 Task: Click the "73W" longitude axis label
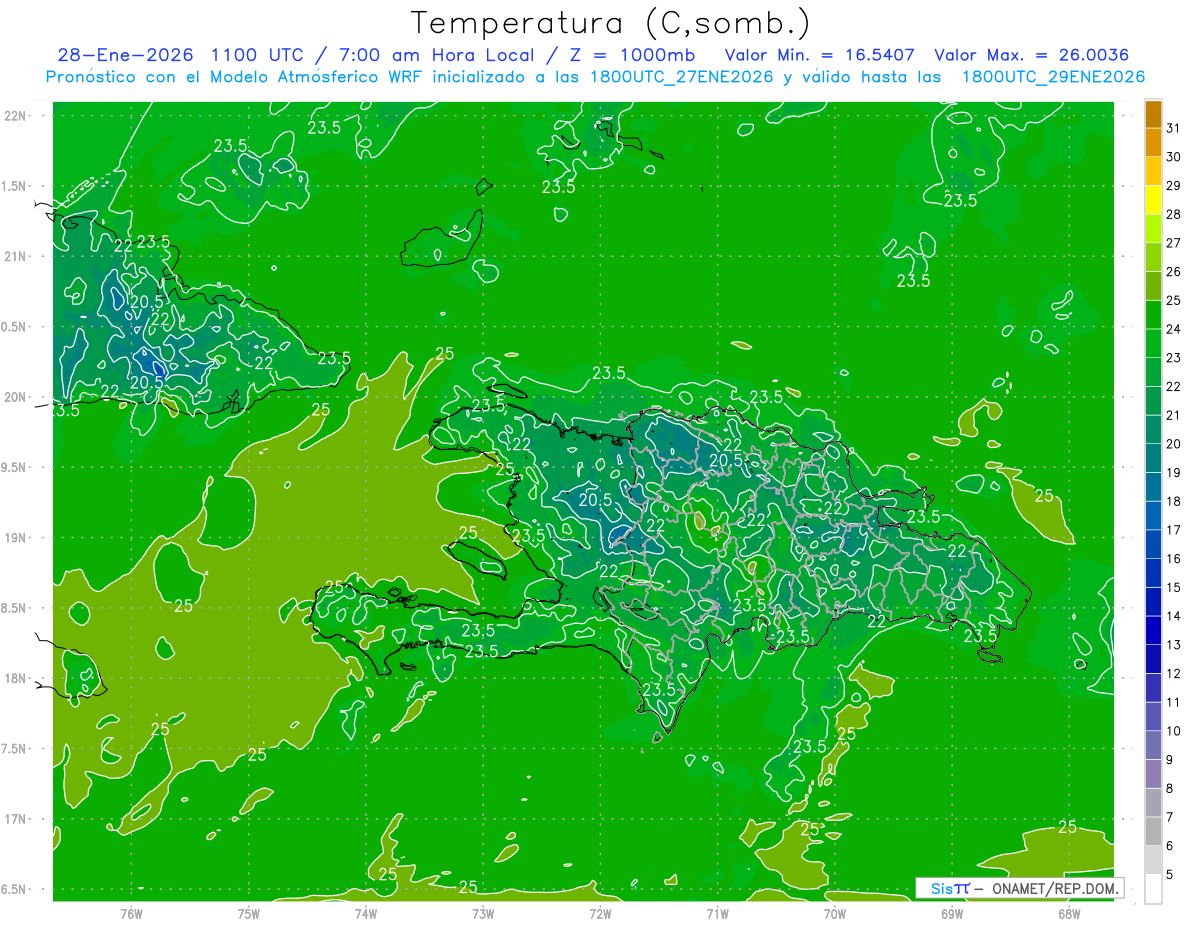click(483, 914)
